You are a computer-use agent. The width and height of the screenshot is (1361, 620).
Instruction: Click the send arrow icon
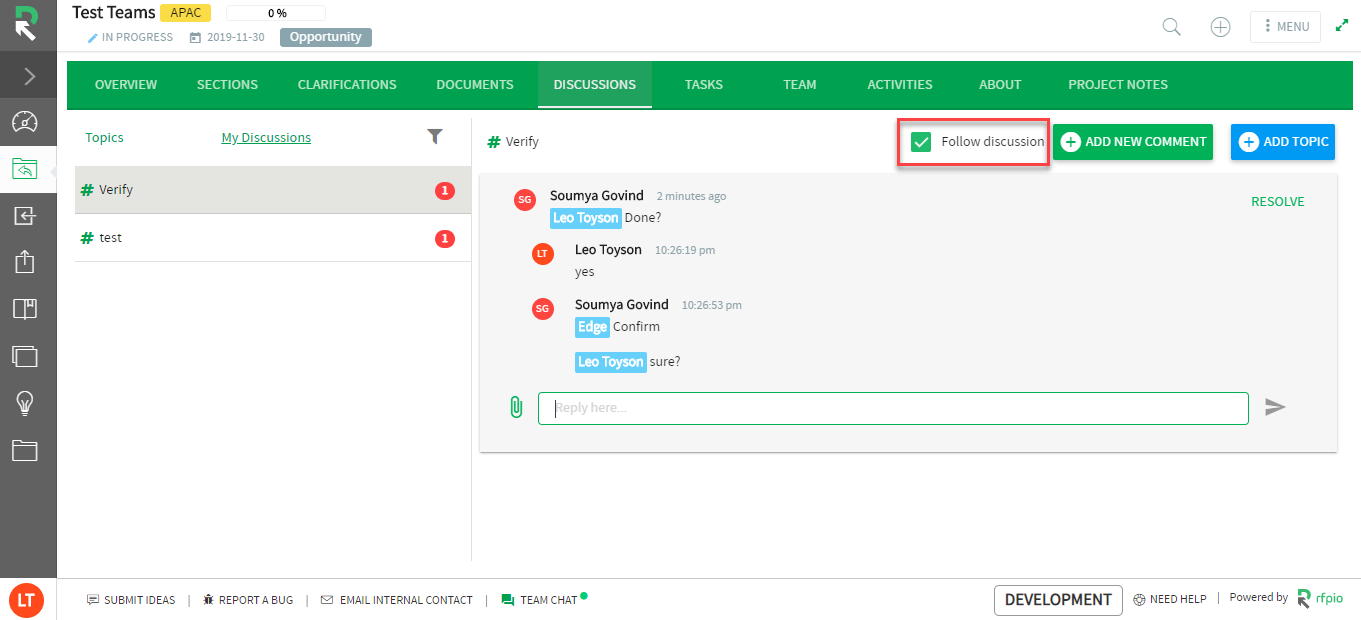coord(1275,407)
